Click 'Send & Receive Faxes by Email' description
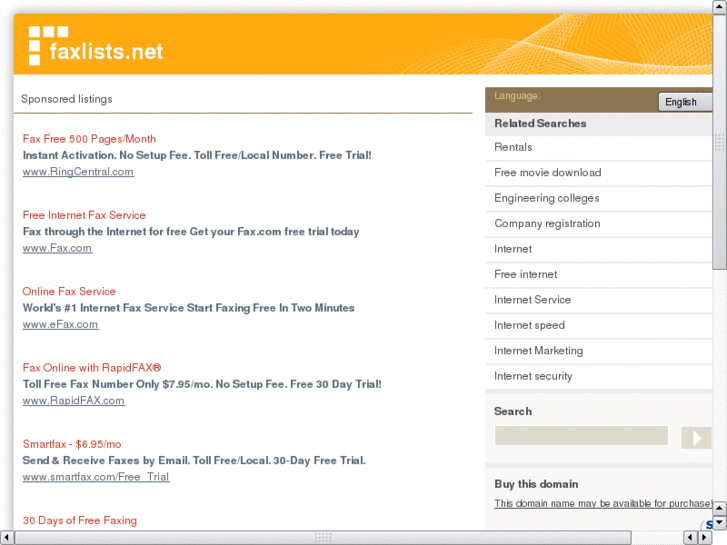Viewport: 727px width, 545px height. [194, 461]
